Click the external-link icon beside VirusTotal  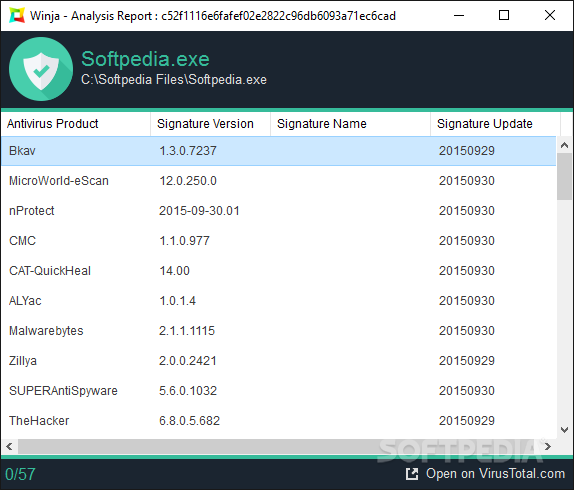[412, 474]
